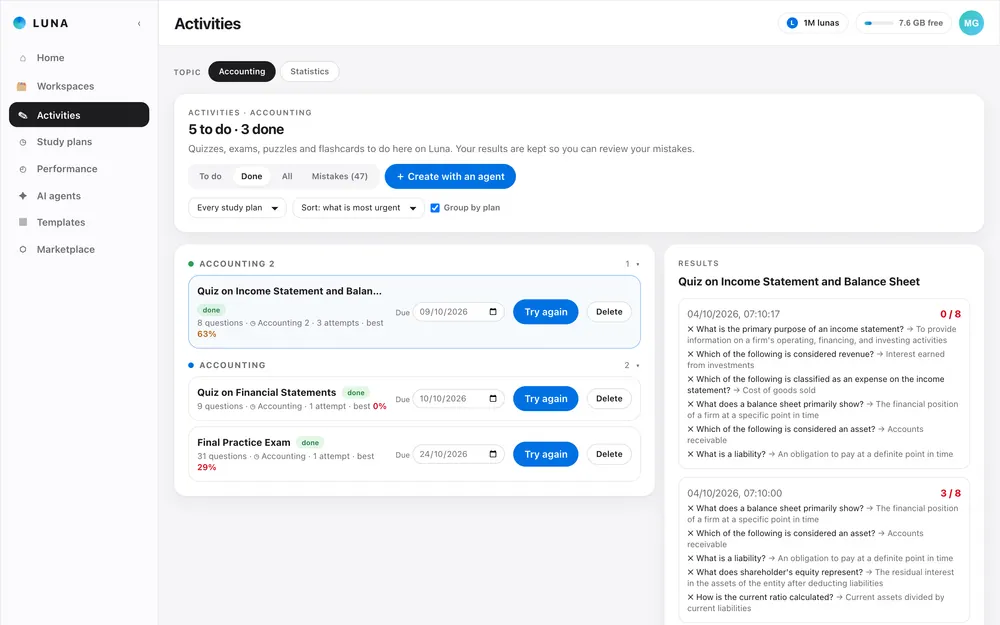Delete the Final Practice Exam
This screenshot has width=1000, height=625.
[x=609, y=454]
